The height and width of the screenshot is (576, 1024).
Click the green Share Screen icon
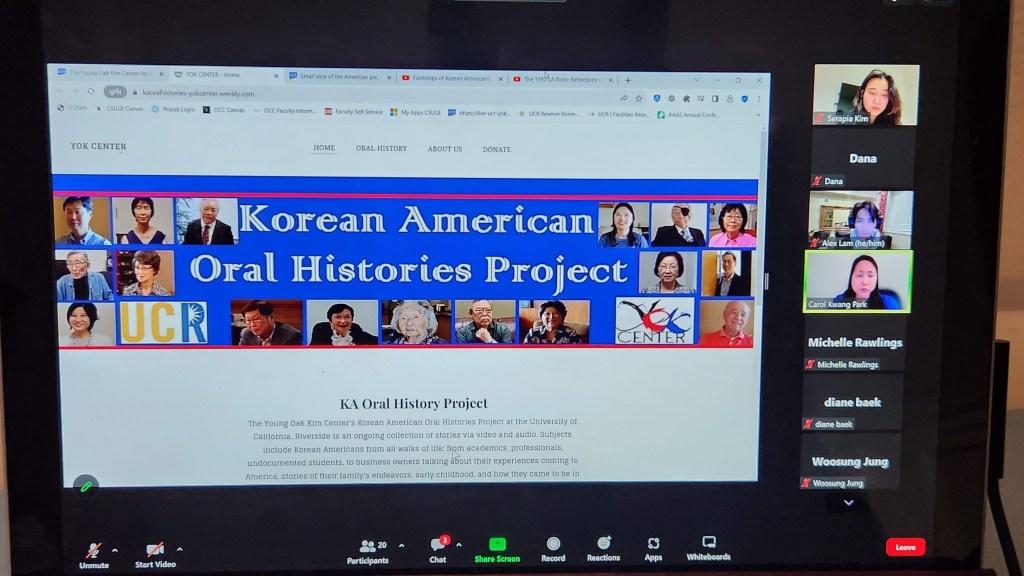[x=497, y=545]
